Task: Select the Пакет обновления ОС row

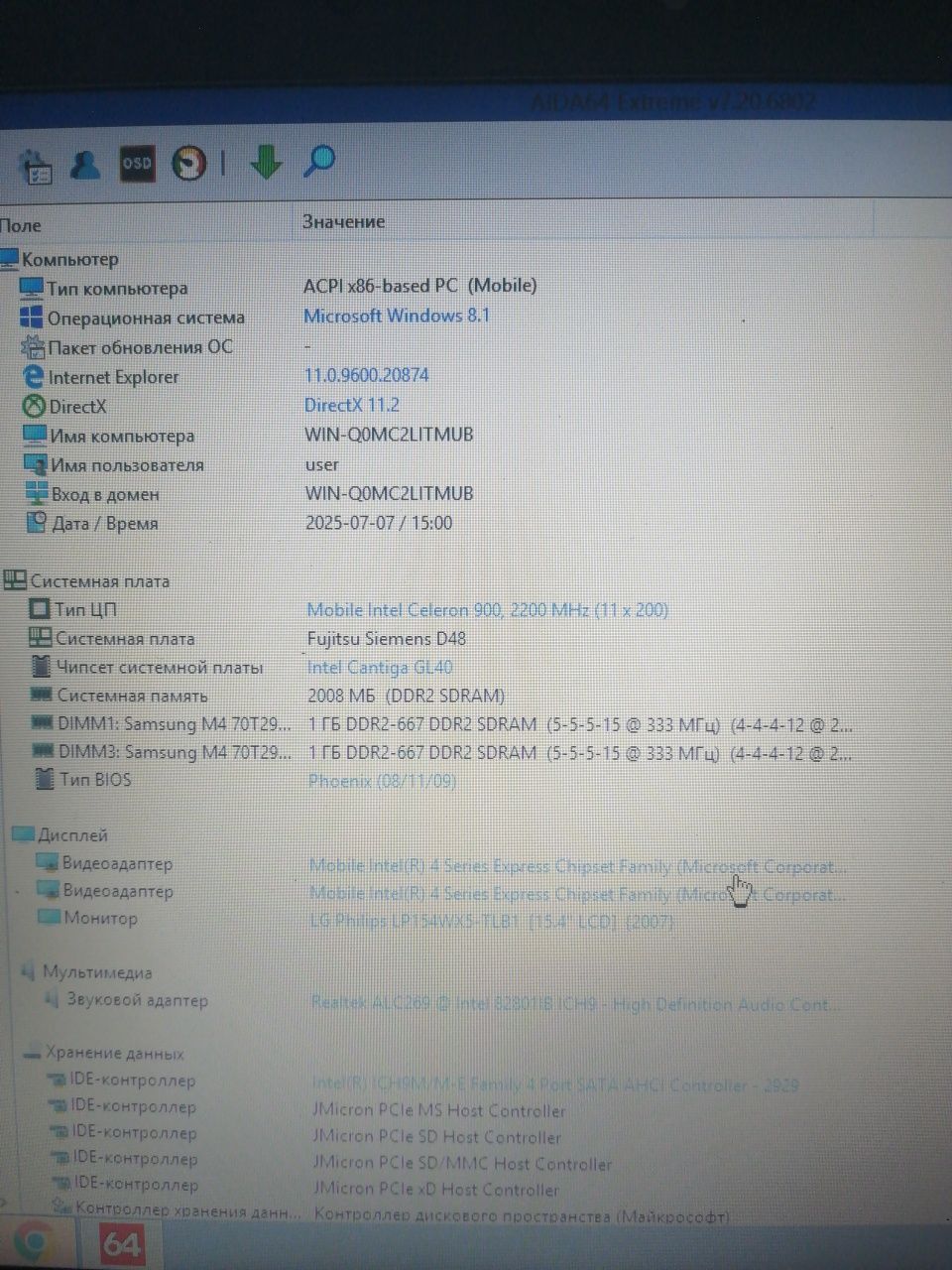Action: (x=139, y=347)
